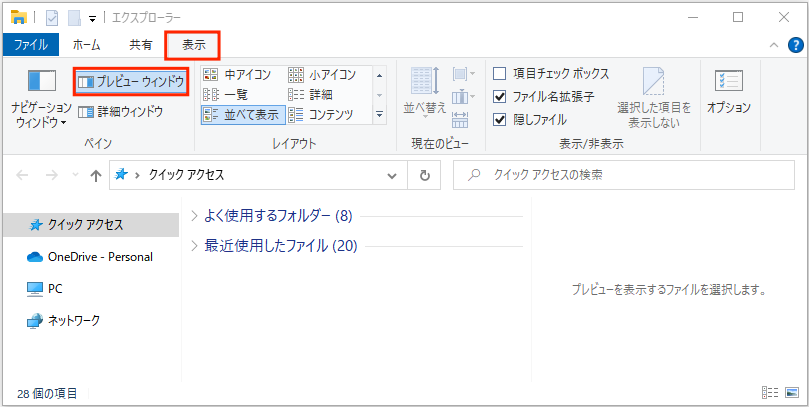Enable the 項目チェック ボックス checkbox

point(500,74)
